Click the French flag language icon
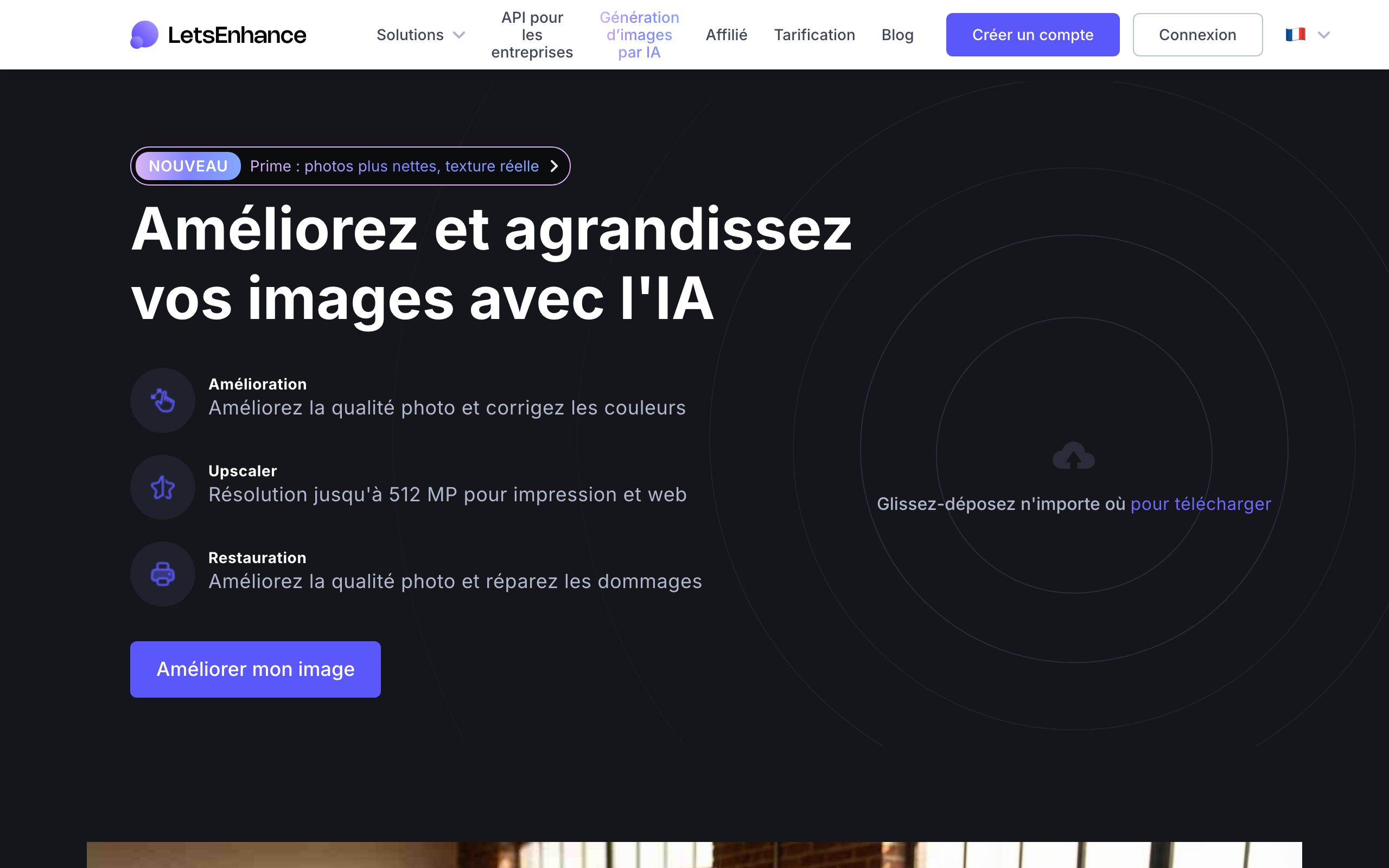Viewport: 1389px width, 868px height. click(x=1295, y=34)
